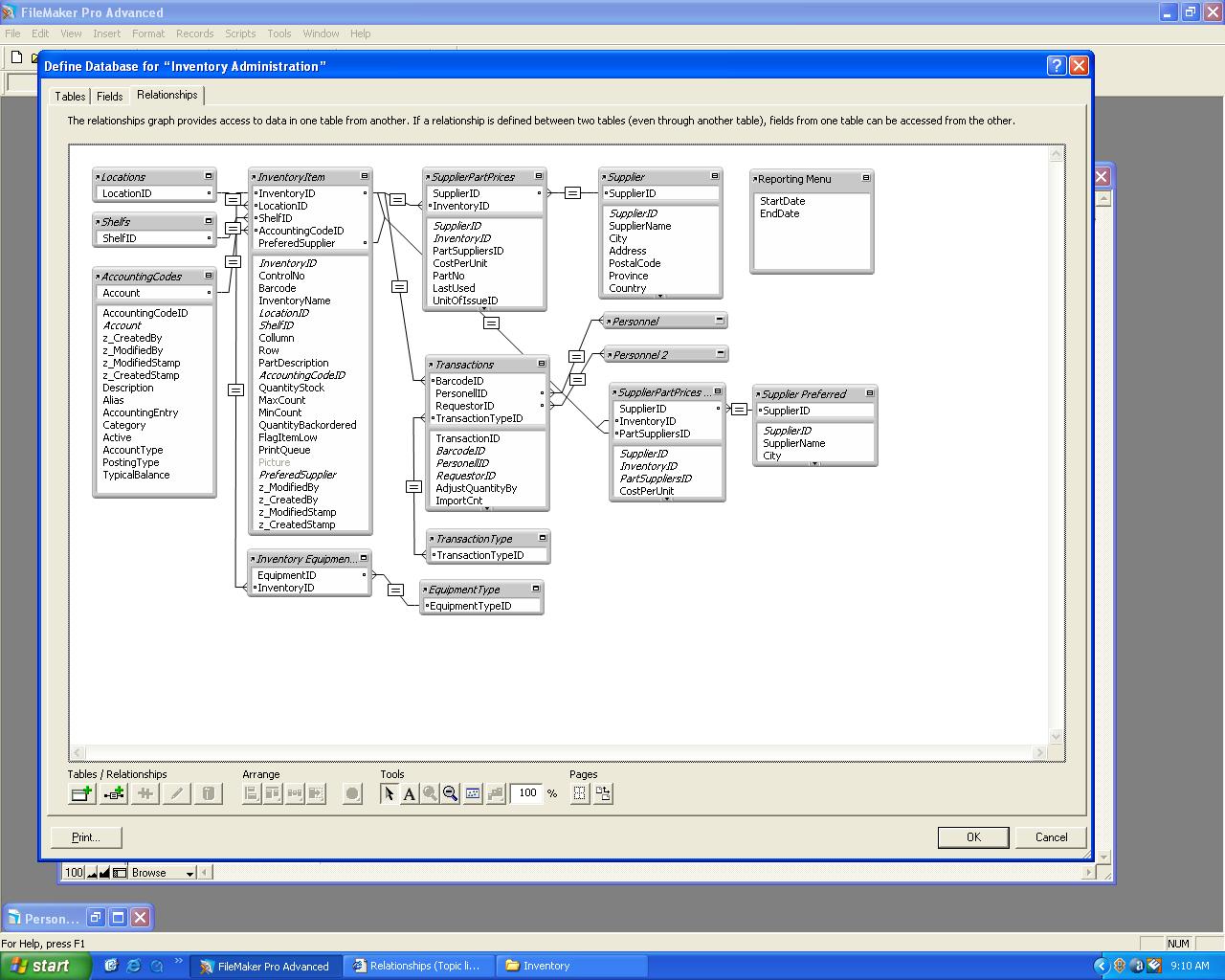Open the SupplierPartPrices–Supplier relationship equals box
This screenshot has height=980, width=1225.
pyautogui.click(x=572, y=192)
